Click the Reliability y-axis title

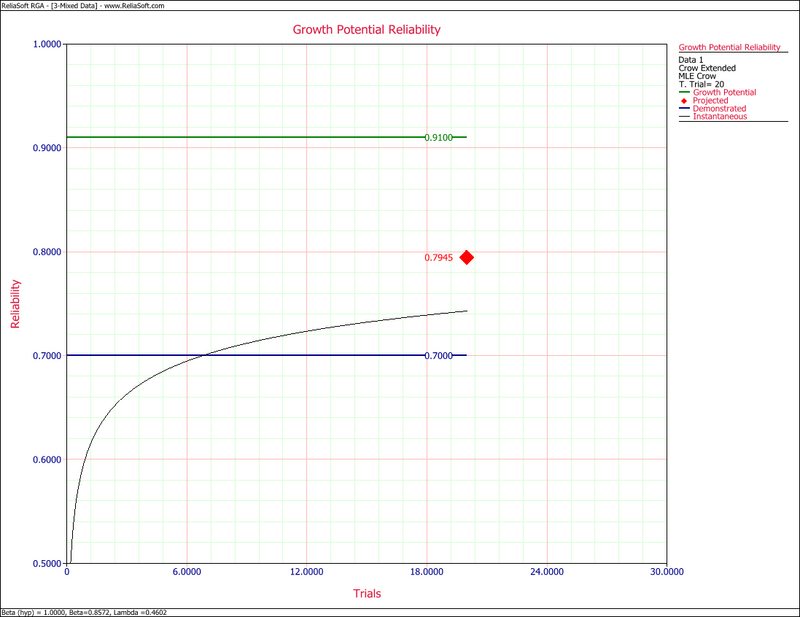tap(15, 304)
